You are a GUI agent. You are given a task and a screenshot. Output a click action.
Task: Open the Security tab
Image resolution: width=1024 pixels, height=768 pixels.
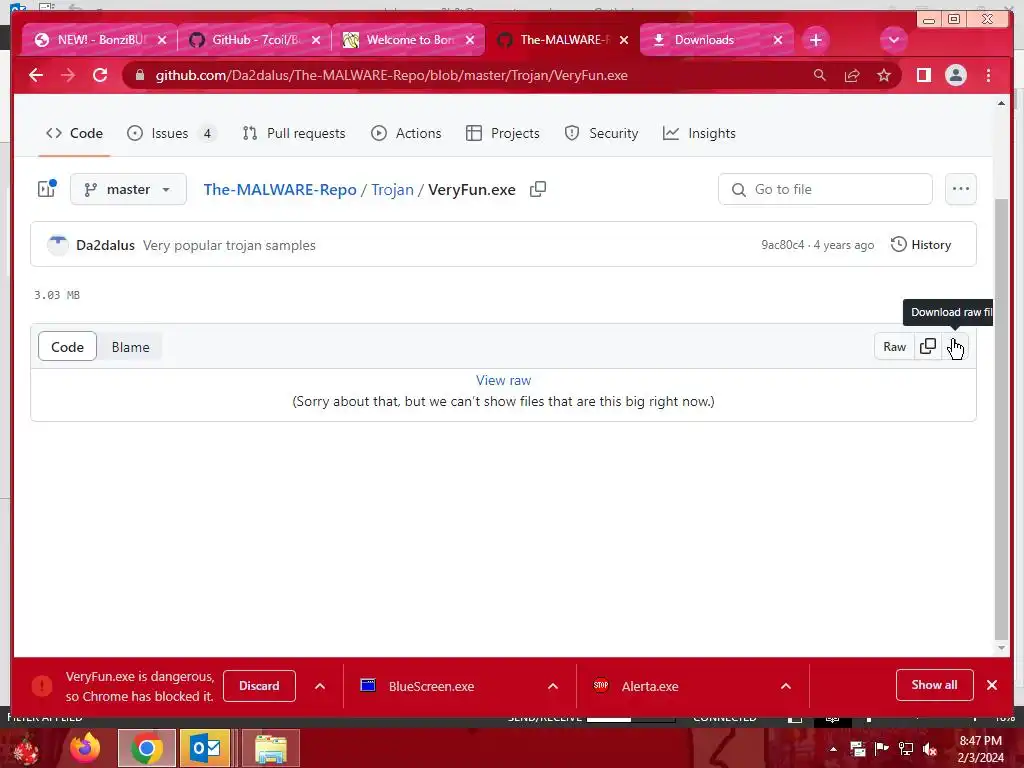point(601,133)
